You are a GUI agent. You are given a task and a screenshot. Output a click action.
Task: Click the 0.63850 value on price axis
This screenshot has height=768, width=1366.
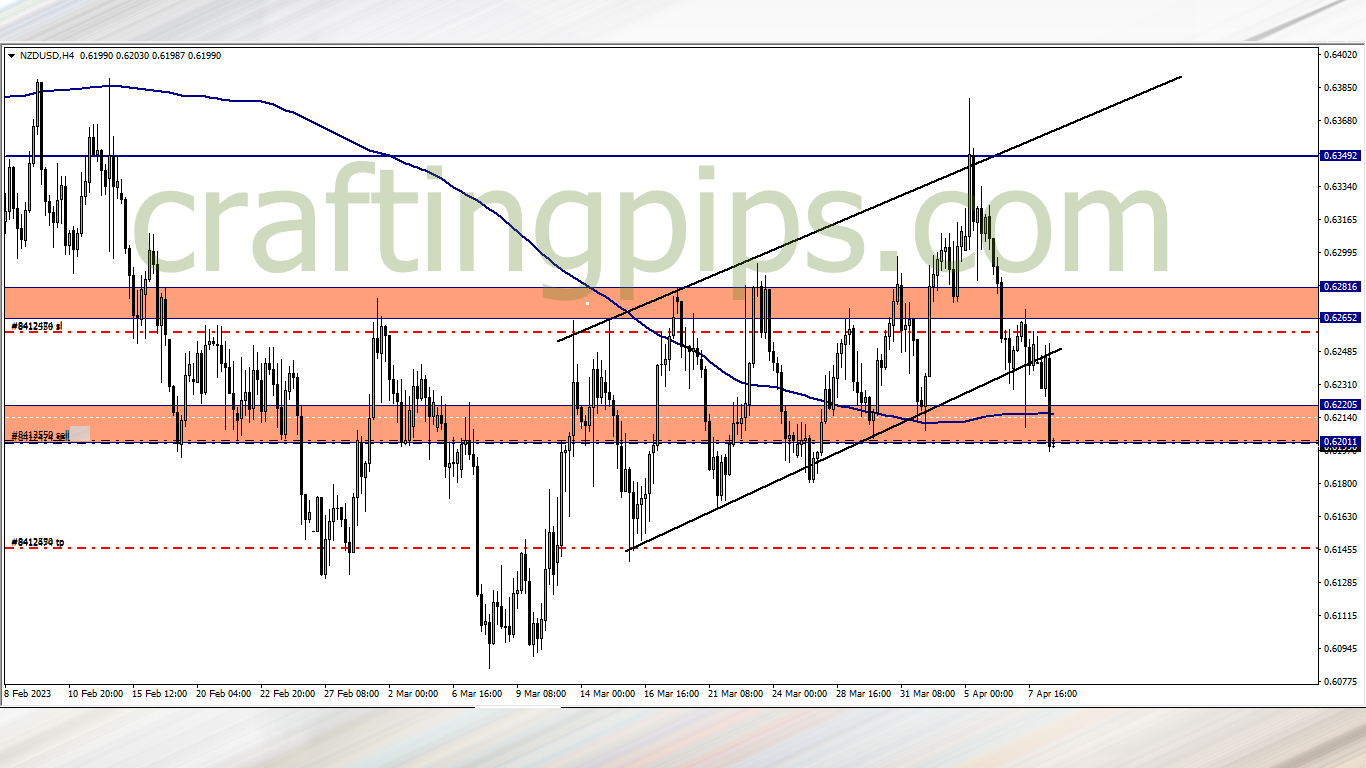[x=1340, y=88]
